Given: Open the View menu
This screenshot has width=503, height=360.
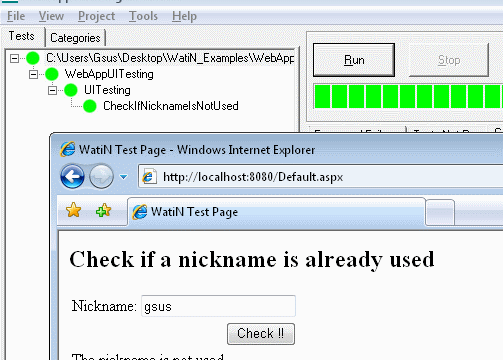Looking at the screenshot, I should click(x=51, y=16).
